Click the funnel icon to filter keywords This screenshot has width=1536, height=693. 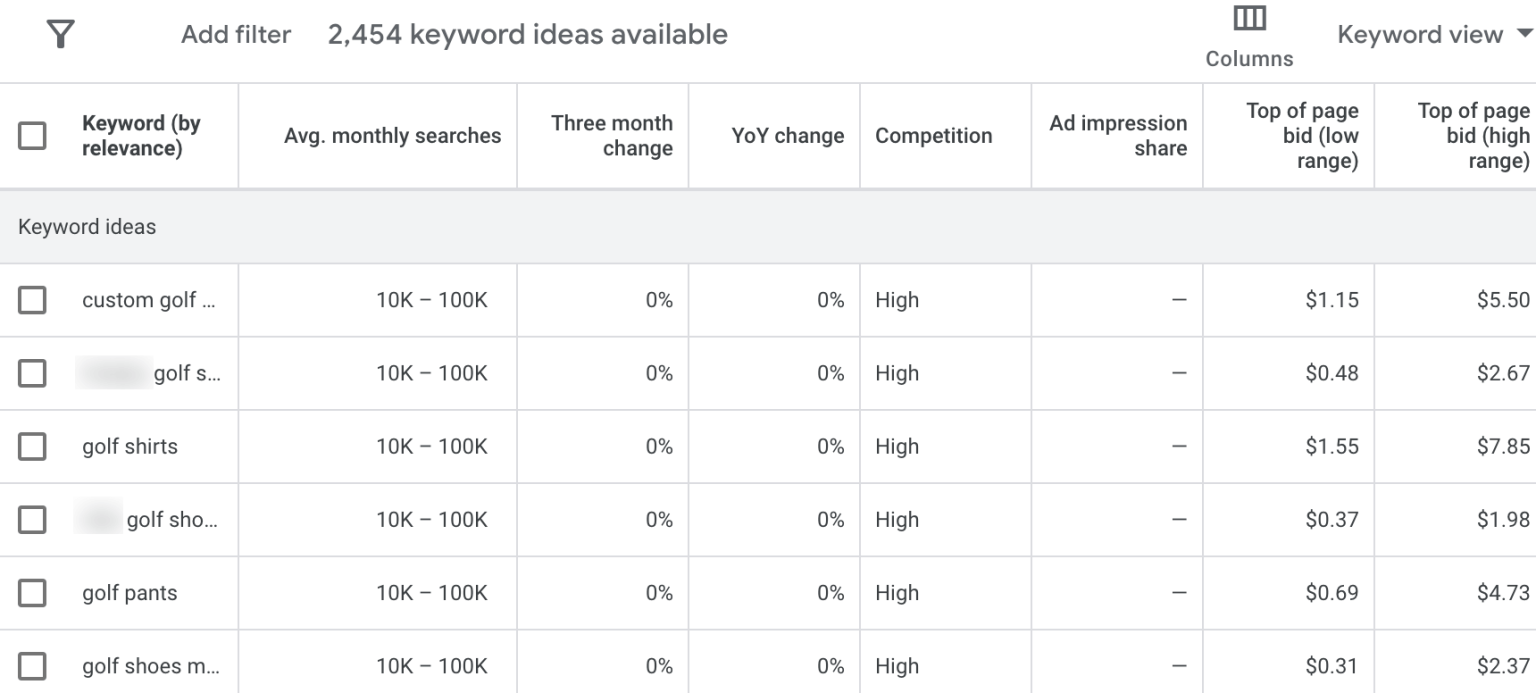coord(62,33)
